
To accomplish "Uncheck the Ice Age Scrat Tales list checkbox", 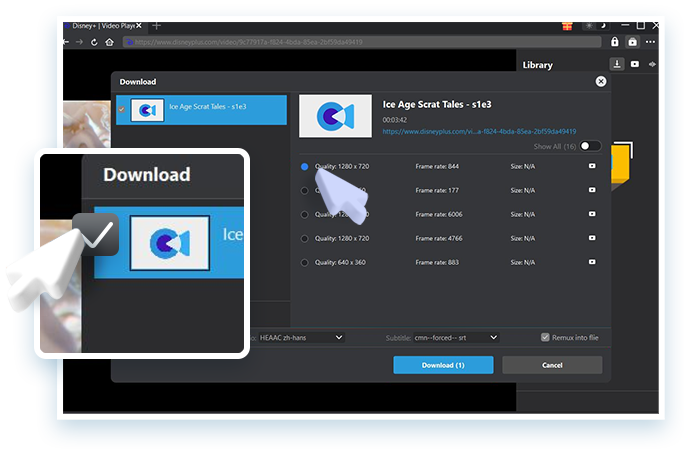I will [121, 110].
